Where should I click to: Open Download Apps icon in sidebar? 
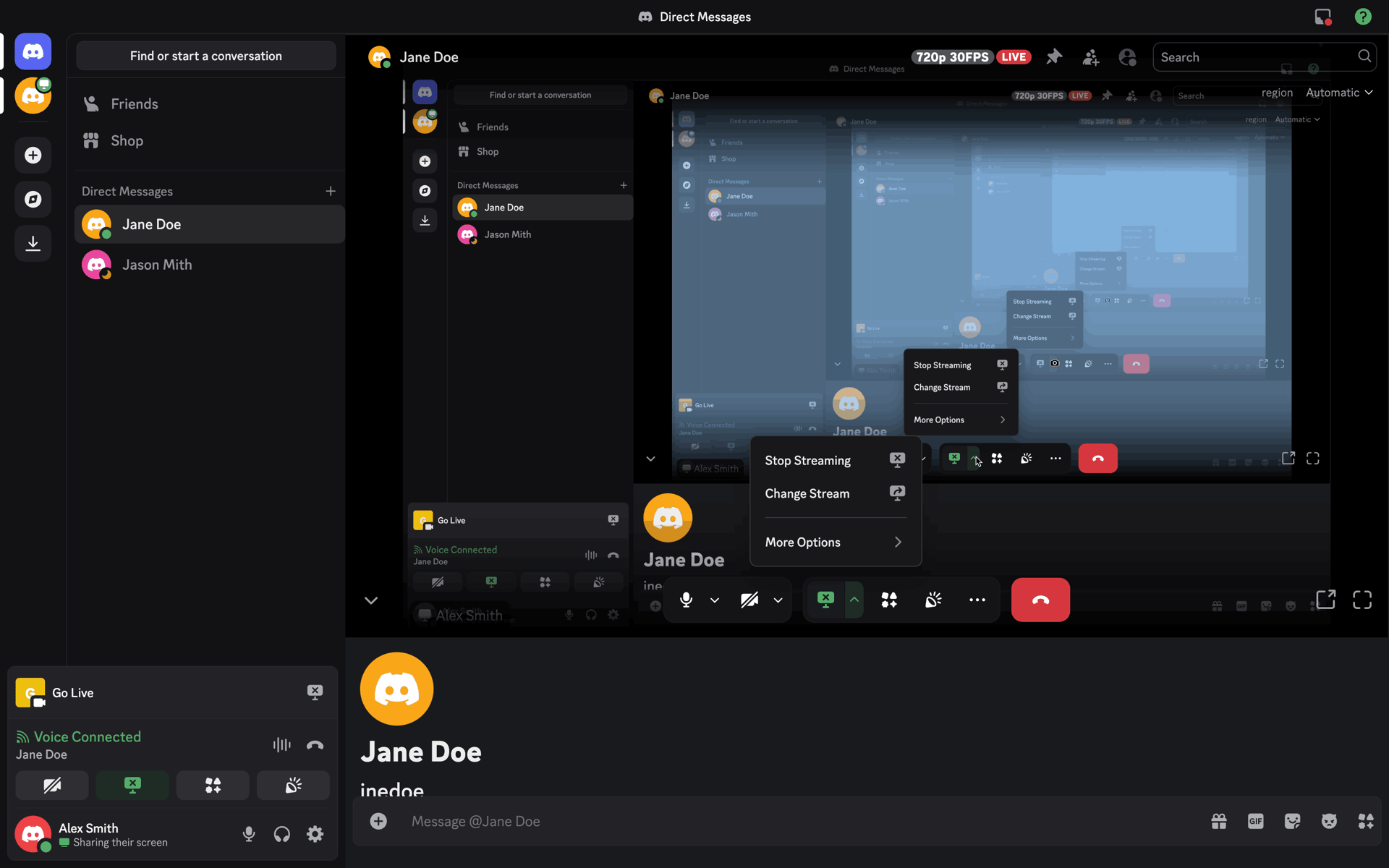click(x=33, y=244)
